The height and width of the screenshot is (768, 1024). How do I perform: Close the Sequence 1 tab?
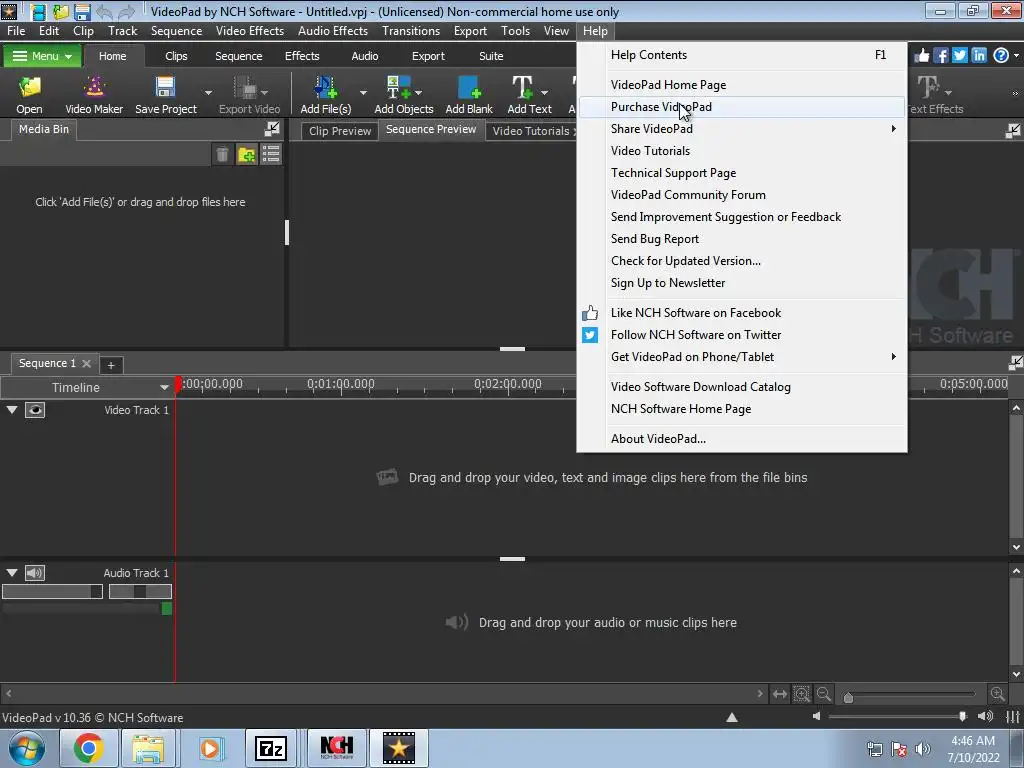[86, 363]
